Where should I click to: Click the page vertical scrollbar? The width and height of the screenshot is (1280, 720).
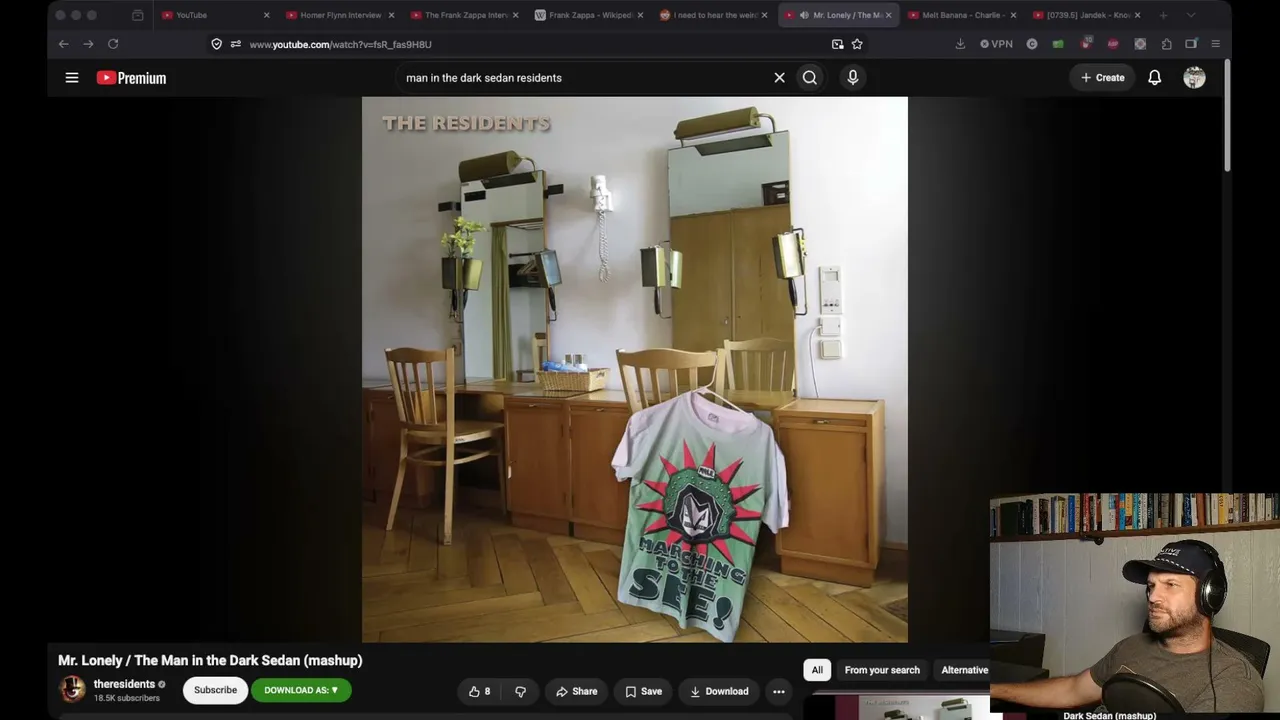coord(1227,115)
